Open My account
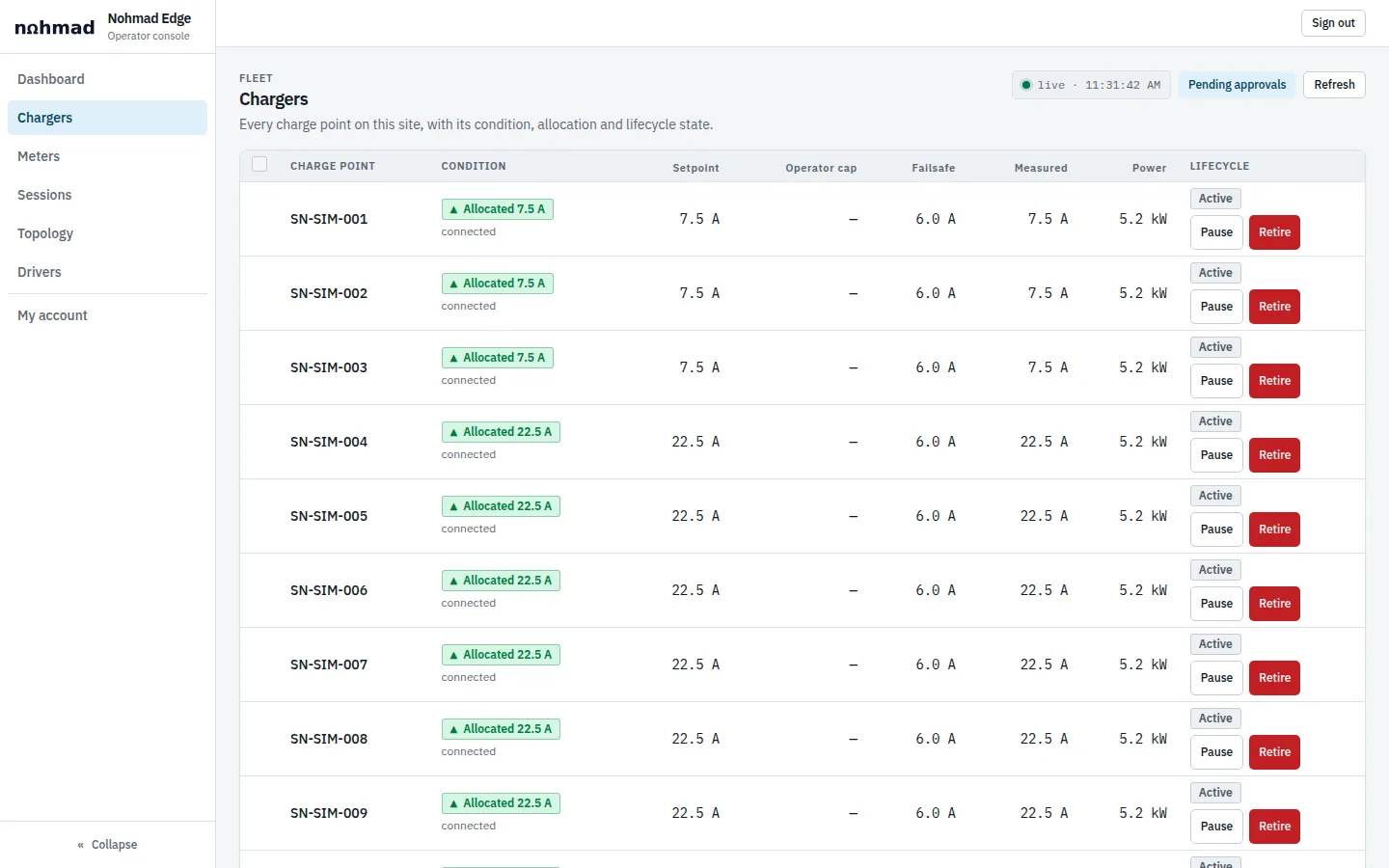Image resolution: width=1389 pixels, height=868 pixels. pyautogui.click(x=107, y=315)
